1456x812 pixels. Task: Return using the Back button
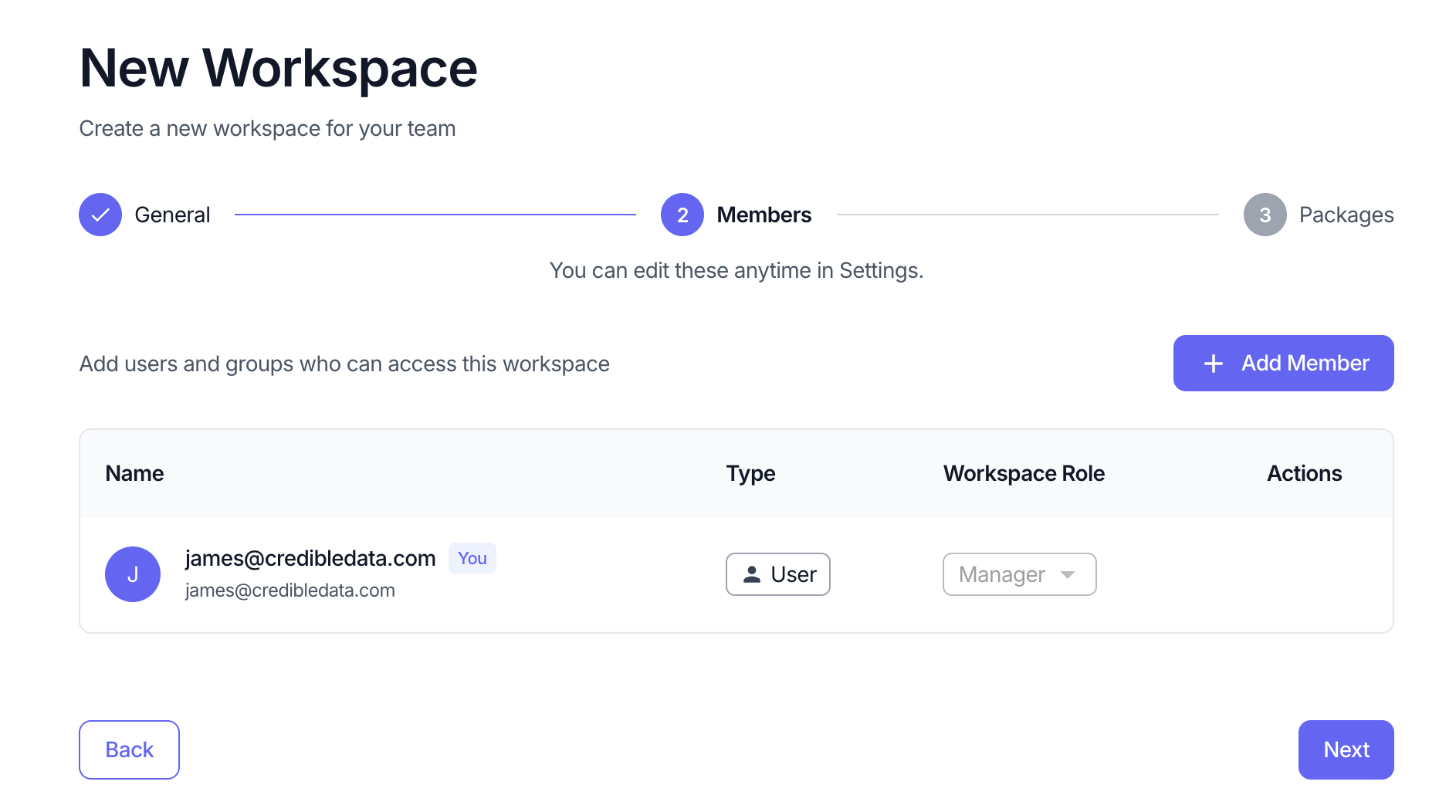129,749
